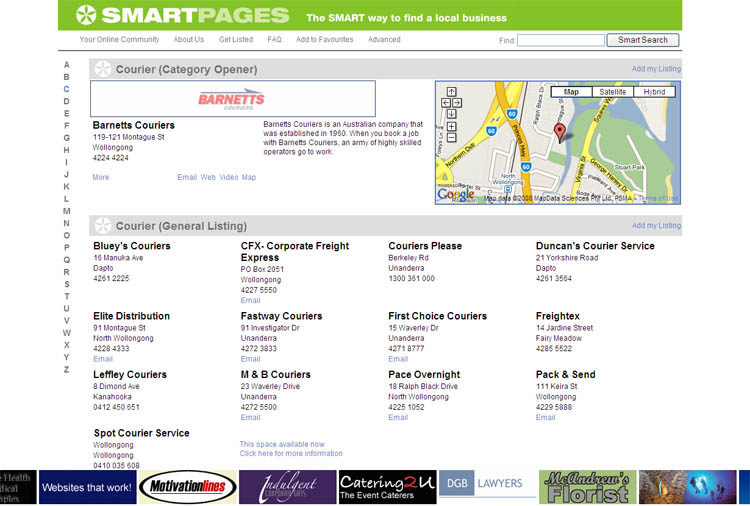Jump to letter S in index
The width and height of the screenshot is (750, 506).
[x=66, y=284]
